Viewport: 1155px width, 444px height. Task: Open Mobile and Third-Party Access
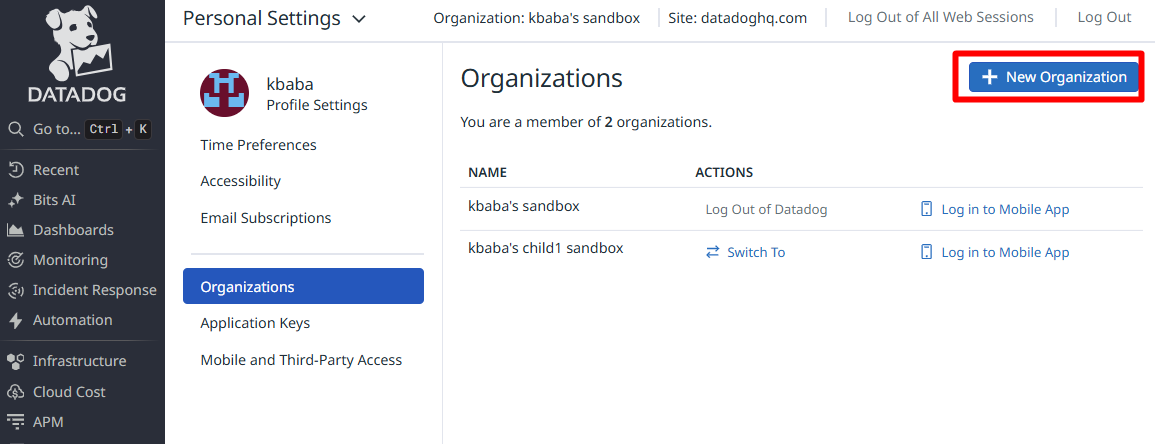tap(301, 360)
